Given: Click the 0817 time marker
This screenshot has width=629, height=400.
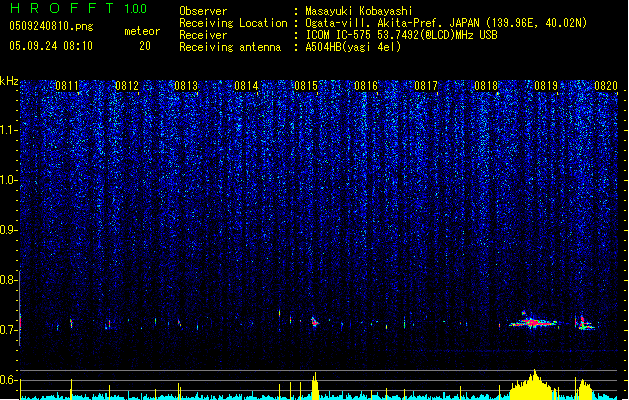Looking at the screenshot, I should click(426, 86).
